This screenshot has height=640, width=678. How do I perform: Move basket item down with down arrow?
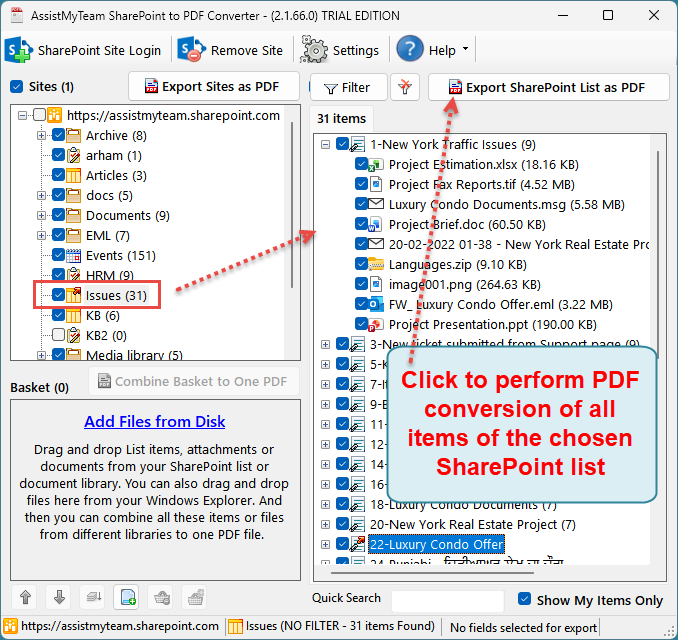point(59,598)
